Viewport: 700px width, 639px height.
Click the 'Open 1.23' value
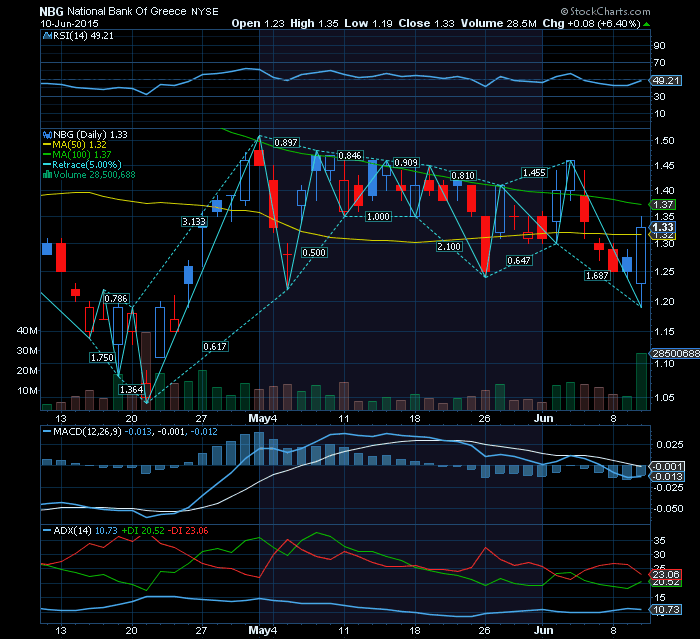pos(258,24)
